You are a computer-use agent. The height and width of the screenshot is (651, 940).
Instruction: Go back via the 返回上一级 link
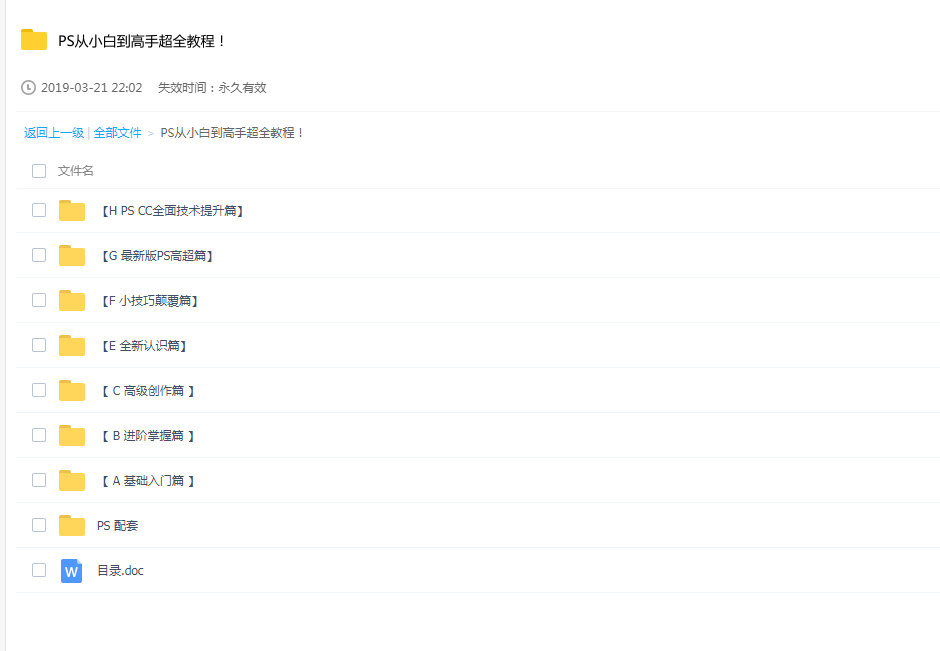point(54,132)
